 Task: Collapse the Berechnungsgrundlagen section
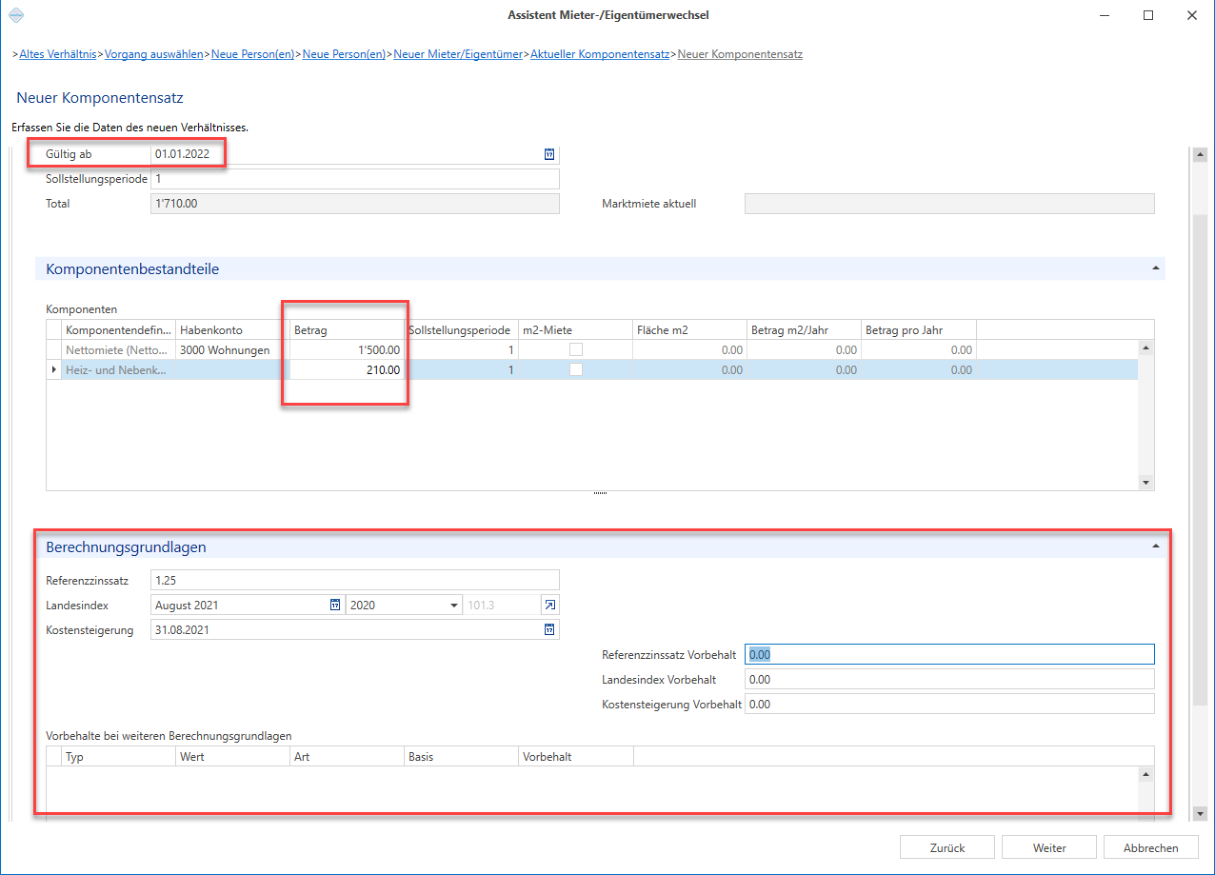(x=1156, y=547)
